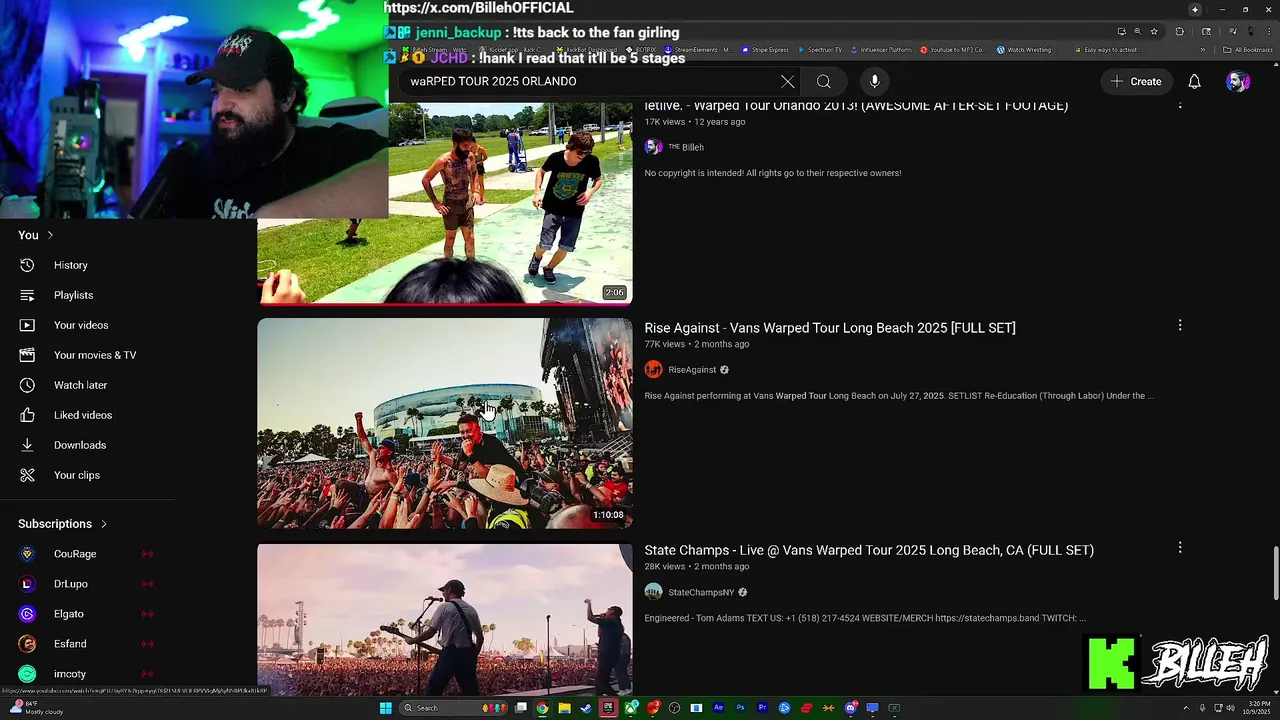The width and height of the screenshot is (1280, 720).
Task: Open the Youtube to MP3 bookmark
Action: (x=953, y=50)
